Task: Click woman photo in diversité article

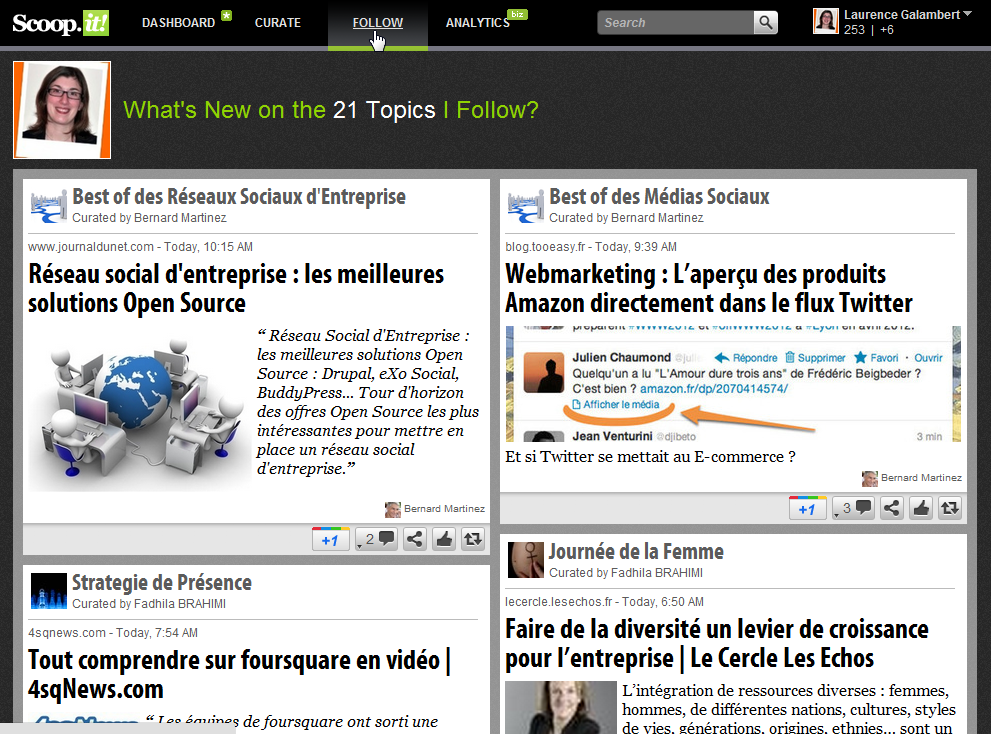Action: [x=561, y=707]
